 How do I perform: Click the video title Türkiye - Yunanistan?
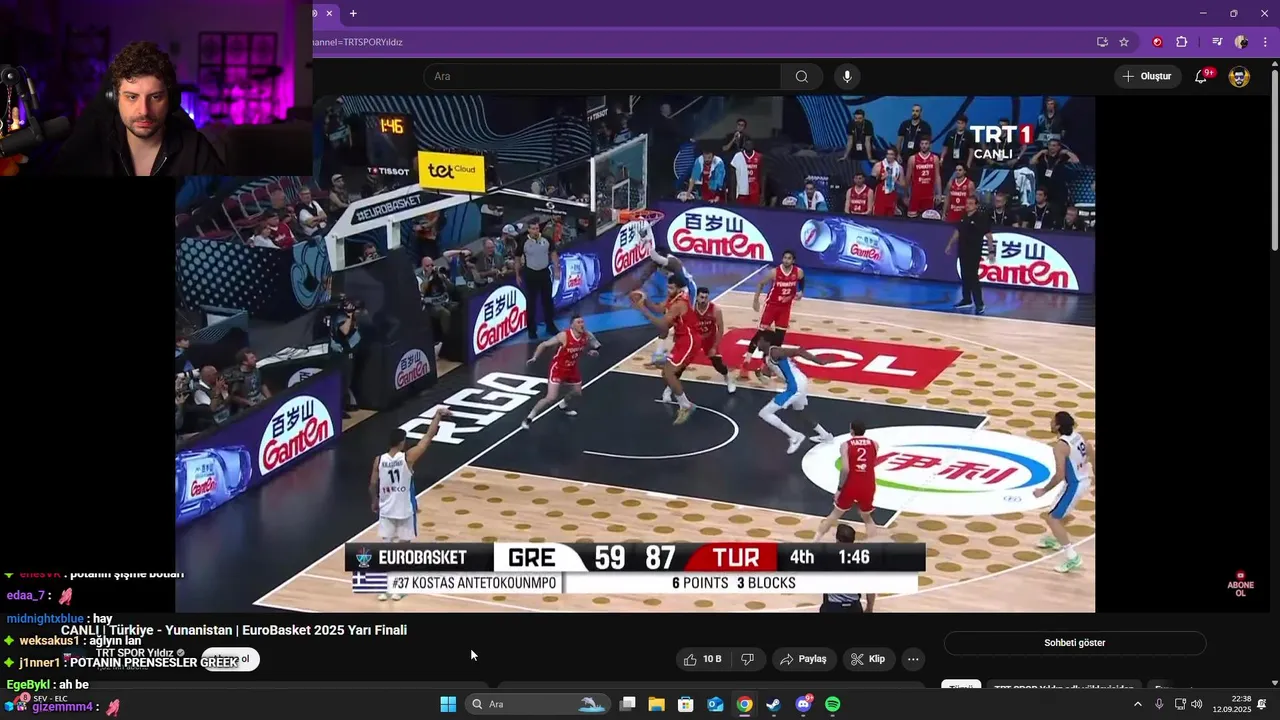pyautogui.click(x=234, y=630)
